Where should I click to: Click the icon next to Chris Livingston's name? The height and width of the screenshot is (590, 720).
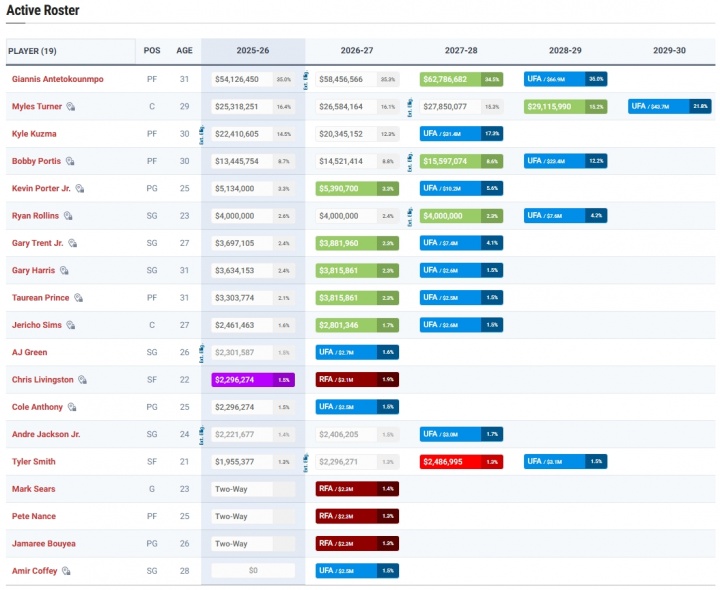pos(83,380)
